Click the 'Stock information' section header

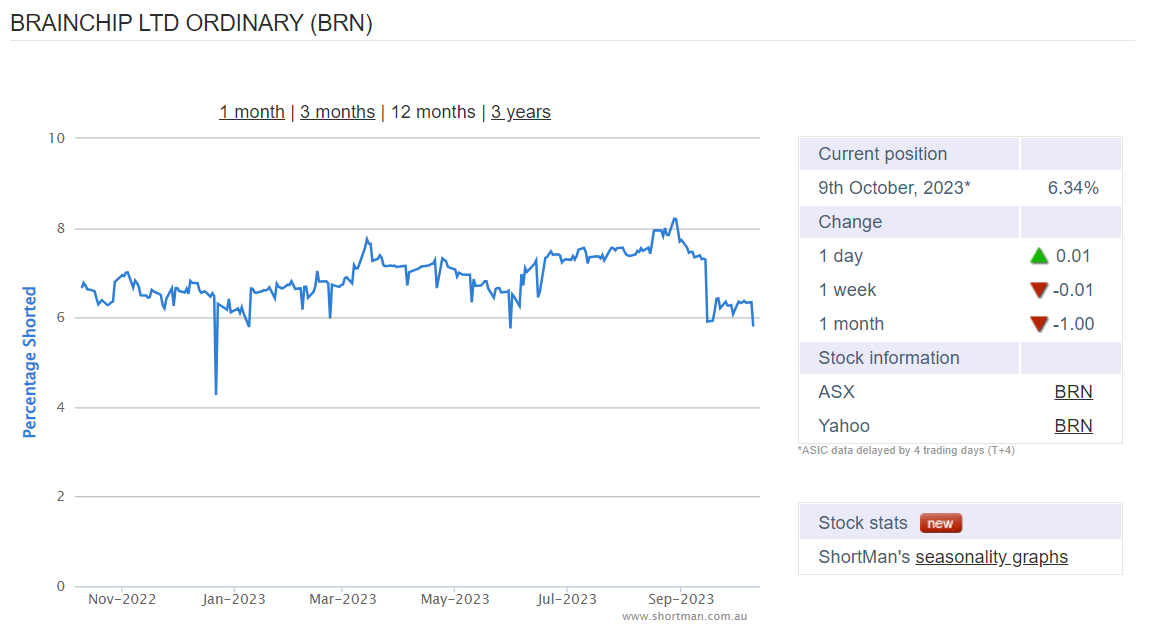pyautogui.click(x=888, y=358)
